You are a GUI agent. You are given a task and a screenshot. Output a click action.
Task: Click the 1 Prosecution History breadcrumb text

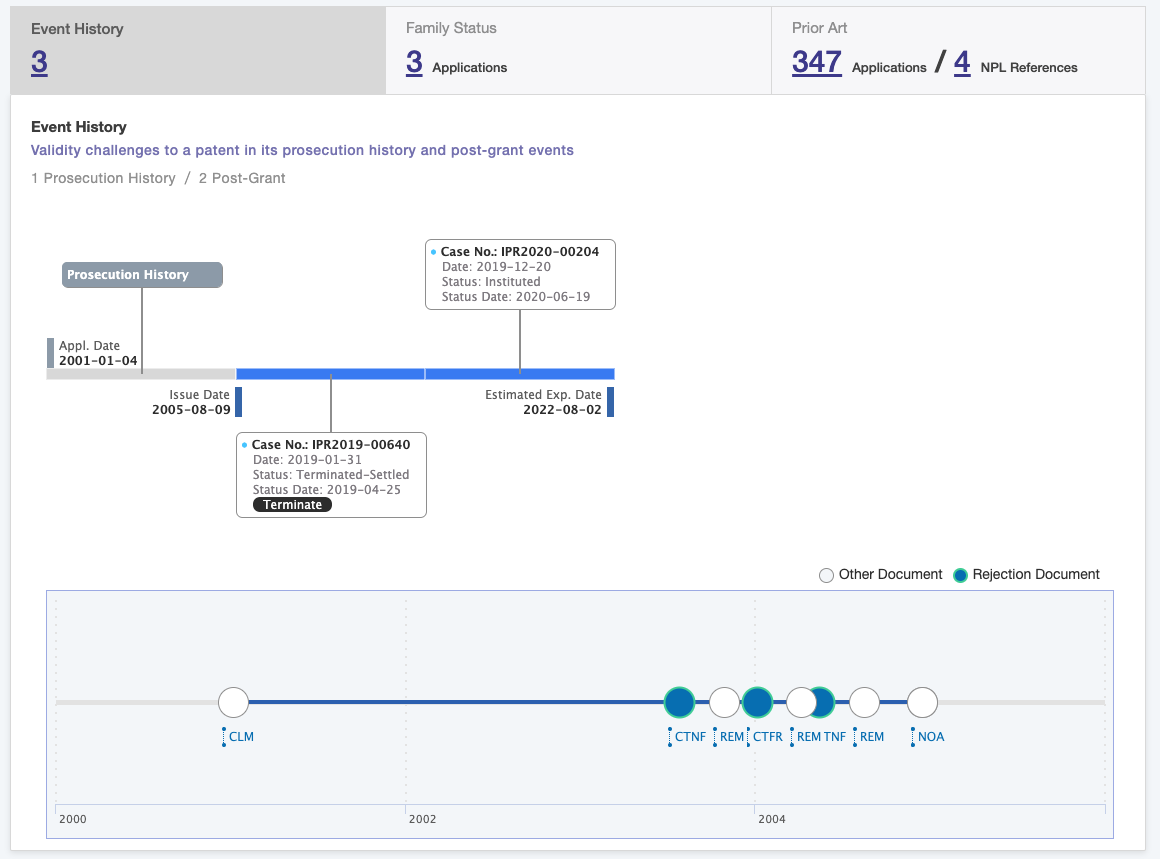104,178
